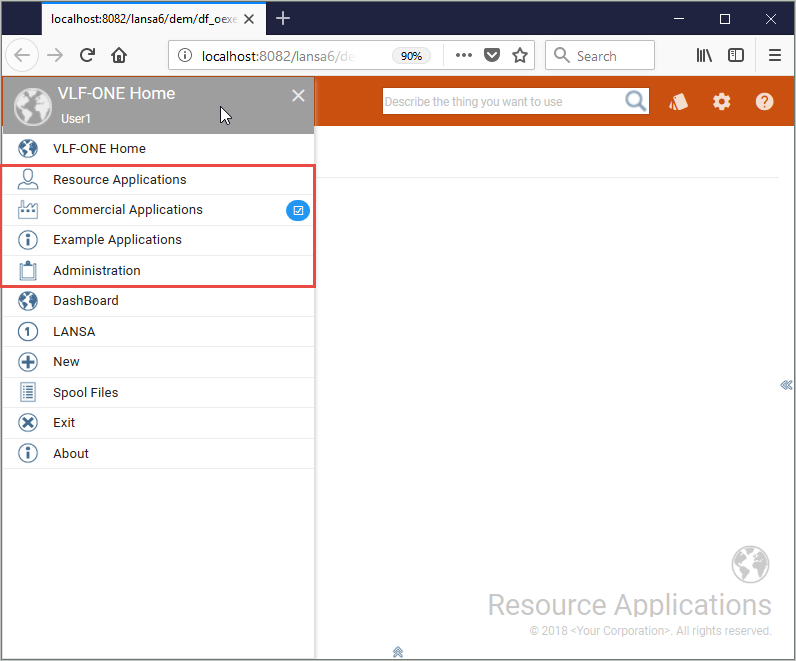The image size is (796, 661).
Task: Click the large globe avatar in menu header
Action: pyautogui.click(x=33, y=106)
